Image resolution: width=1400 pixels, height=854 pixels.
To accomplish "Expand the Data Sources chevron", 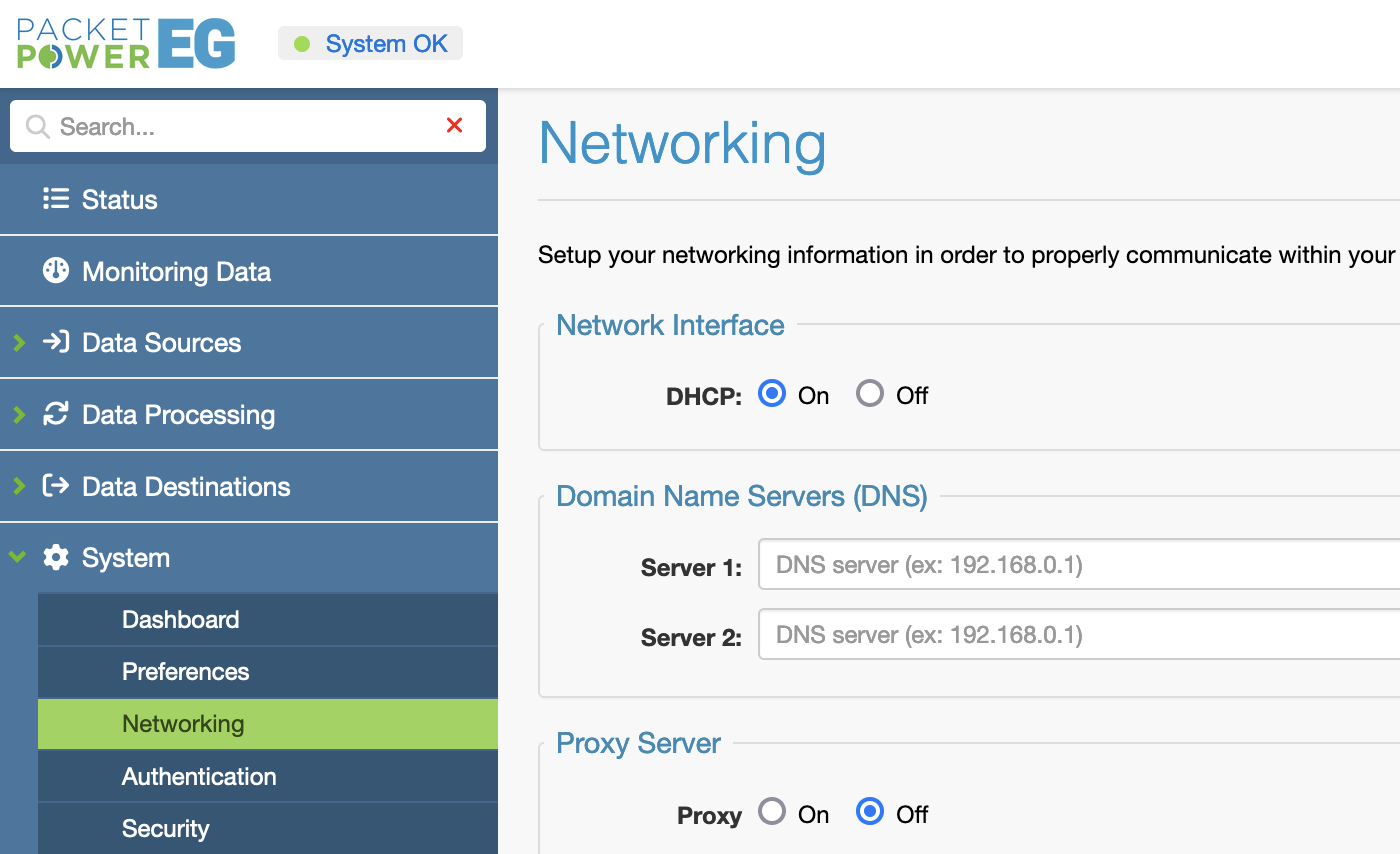I will 18,343.
